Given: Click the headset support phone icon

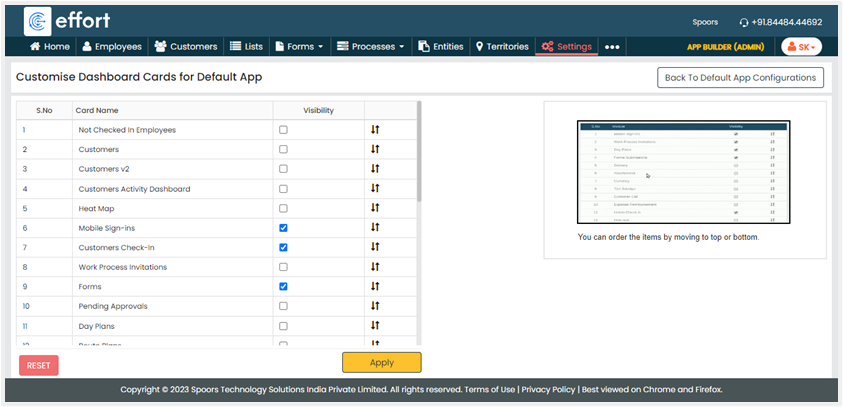Looking at the screenshot, I should click(744, 23).
